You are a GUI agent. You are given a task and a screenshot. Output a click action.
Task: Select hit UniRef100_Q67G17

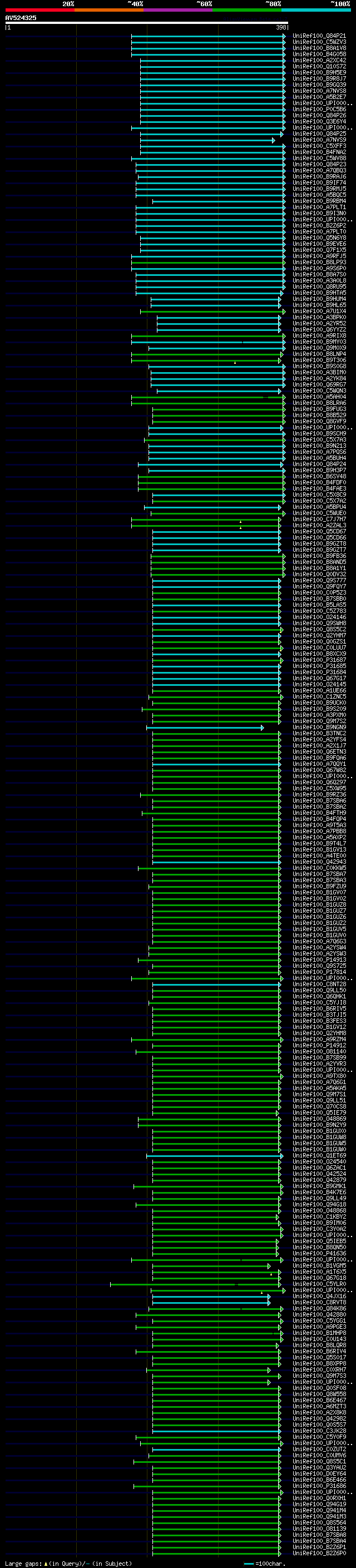coord(319,678)
